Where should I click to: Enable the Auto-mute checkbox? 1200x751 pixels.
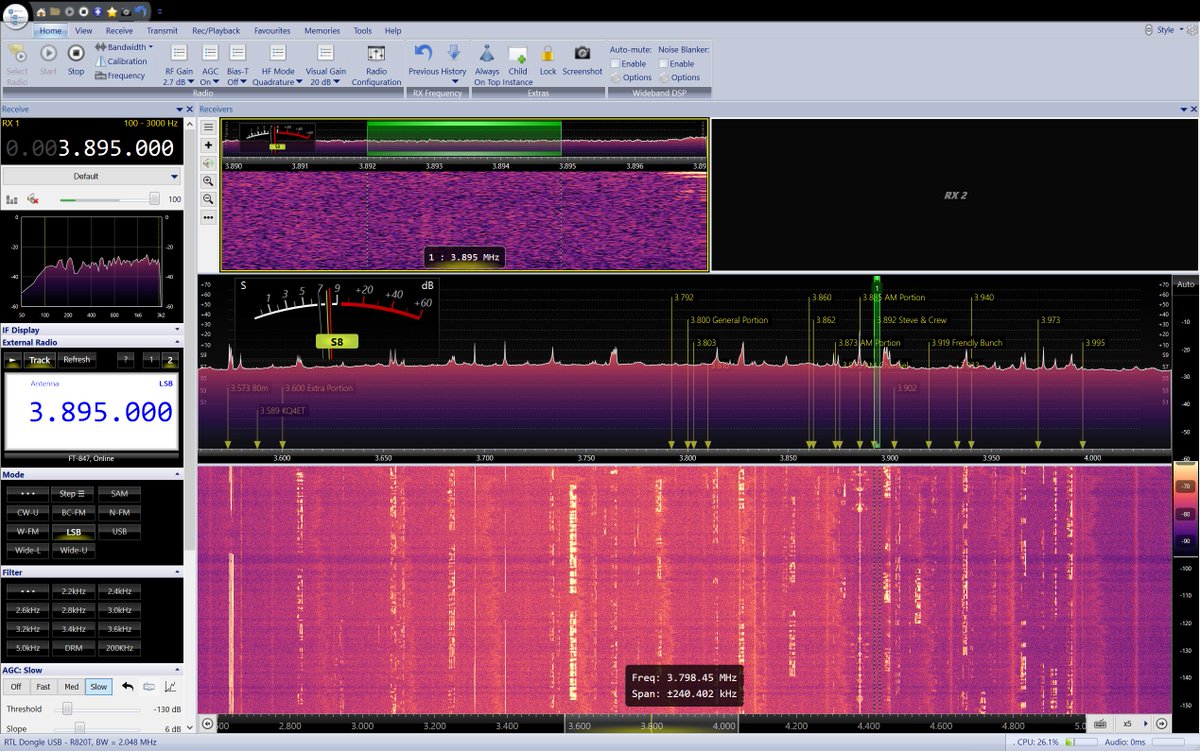pyautogui.click(x=615, y=63)
